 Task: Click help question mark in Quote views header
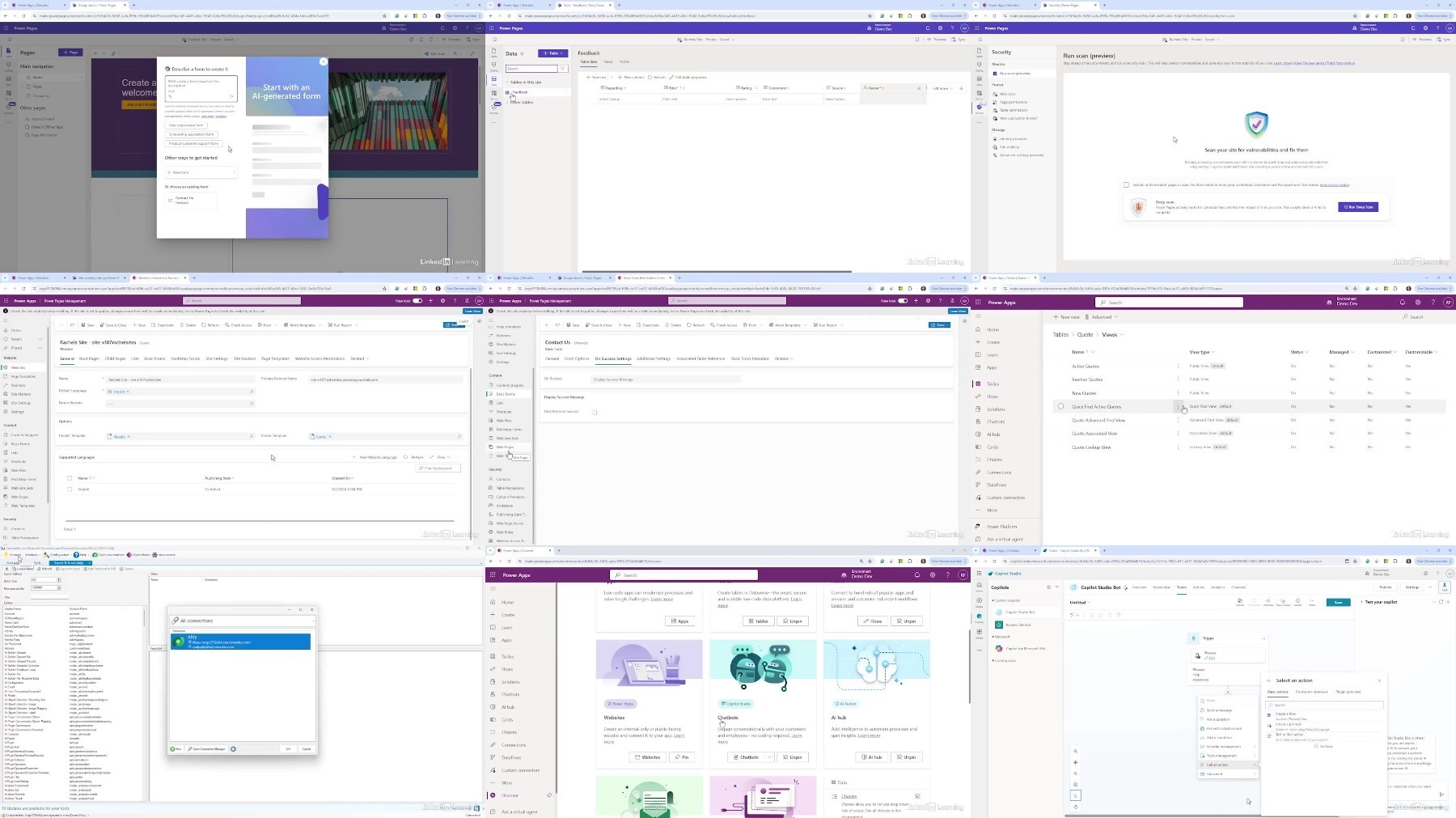(1433, 303)
